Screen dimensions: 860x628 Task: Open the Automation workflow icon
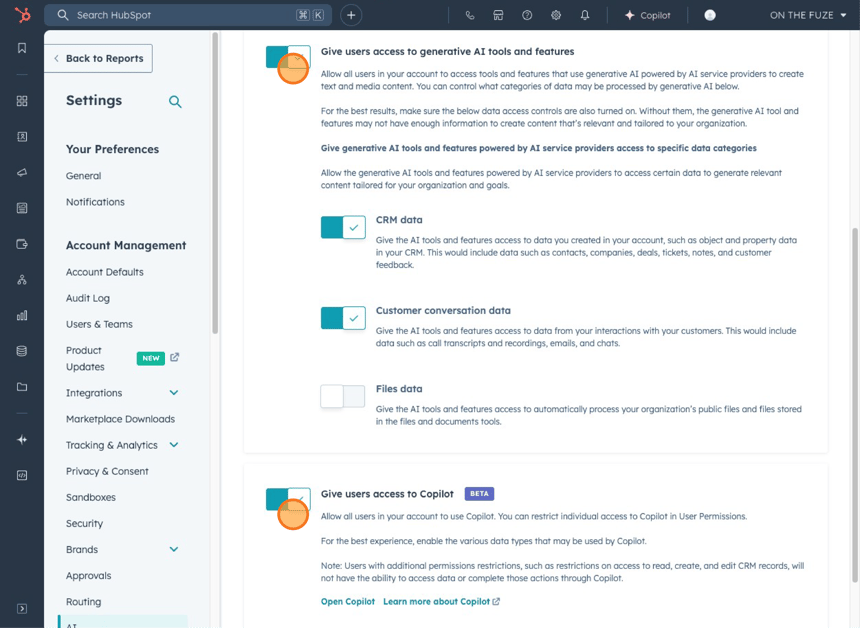(22, 280)
